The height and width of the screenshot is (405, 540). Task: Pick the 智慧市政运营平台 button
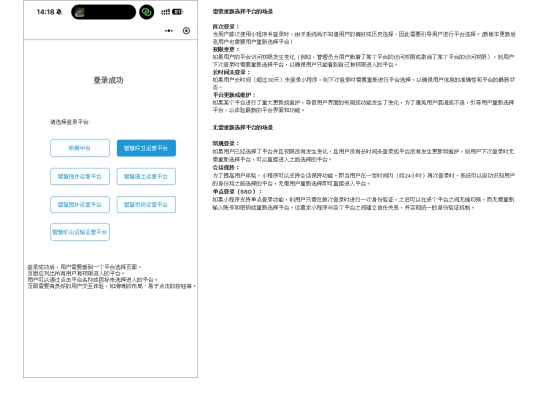click(x=146, y=205)
